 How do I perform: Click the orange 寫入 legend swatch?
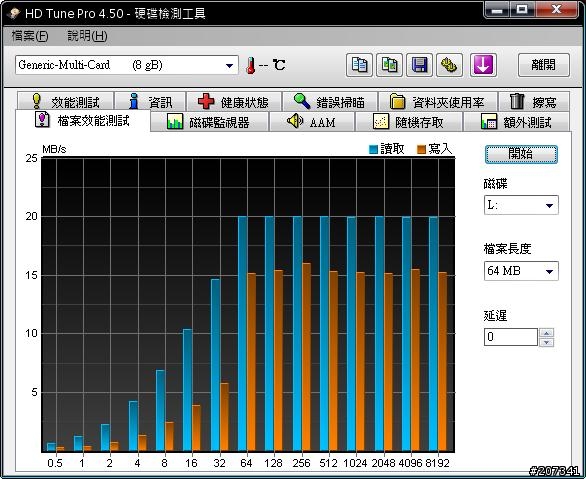coord(421,149)
